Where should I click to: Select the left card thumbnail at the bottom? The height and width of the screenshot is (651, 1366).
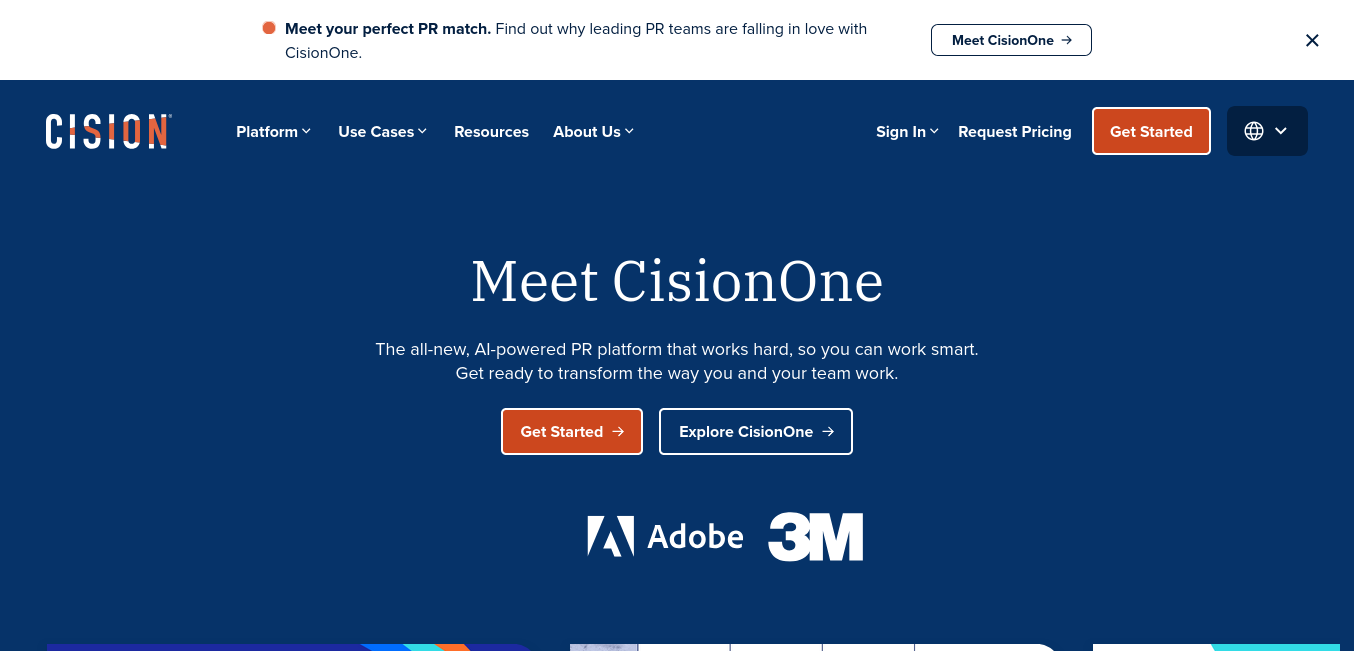coord(290,647)
